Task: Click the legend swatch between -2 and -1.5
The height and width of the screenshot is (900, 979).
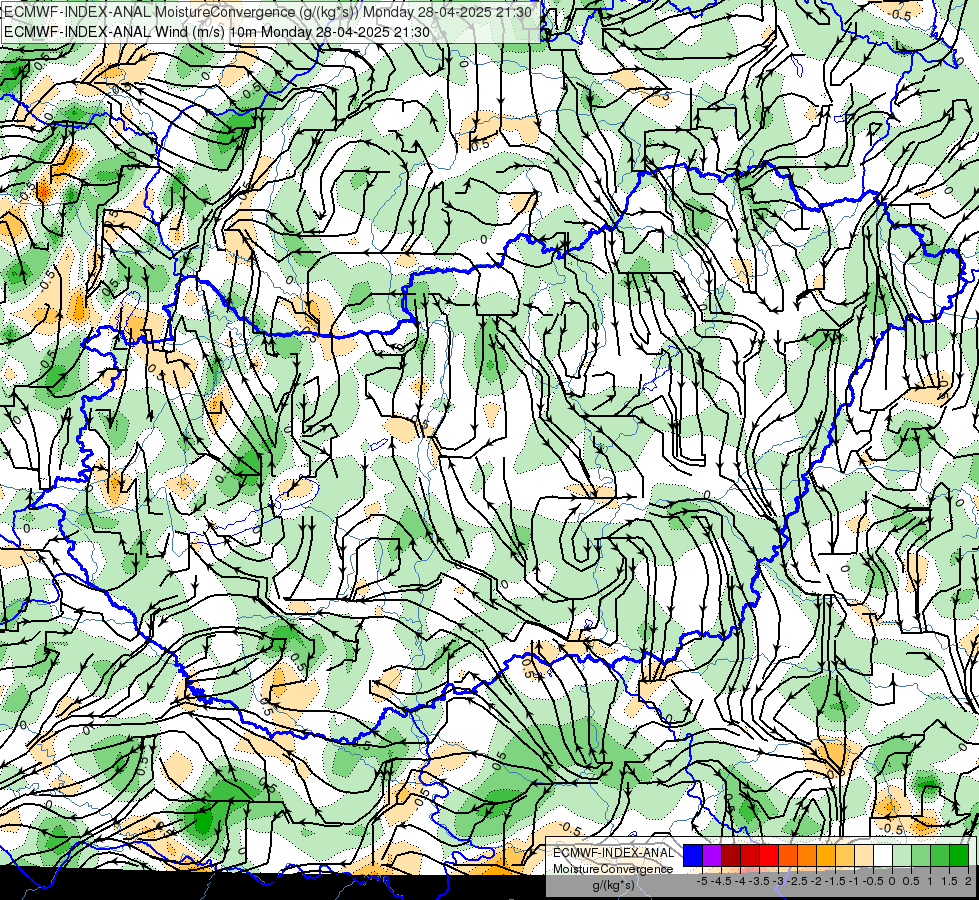Action: (x=826, y=856)
